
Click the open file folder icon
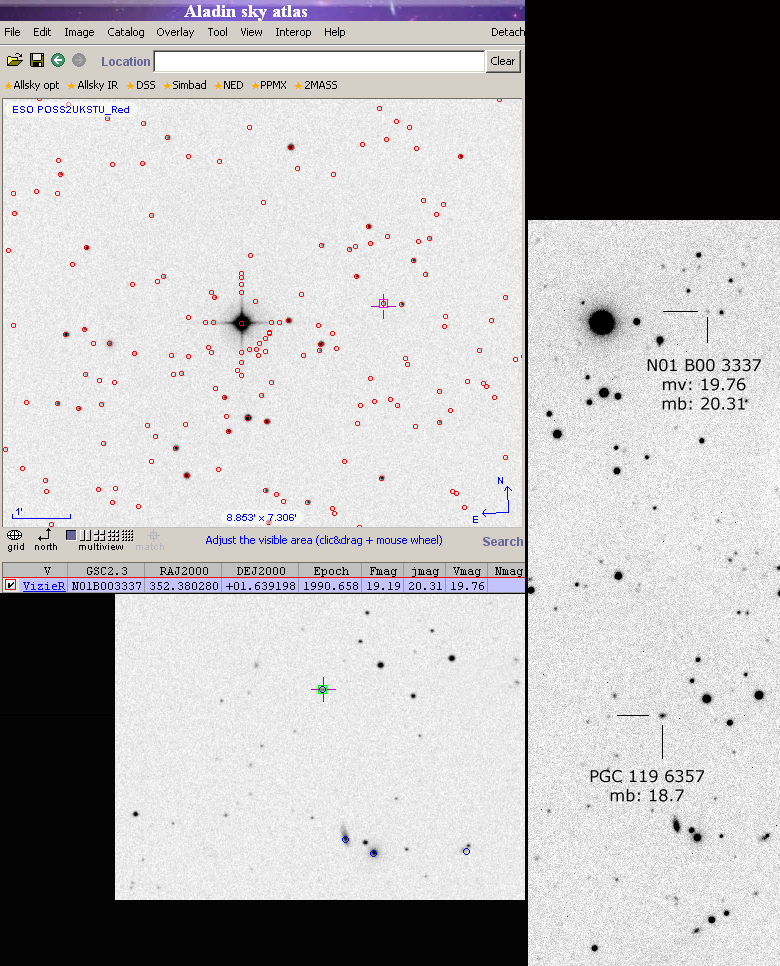[14, 61]
